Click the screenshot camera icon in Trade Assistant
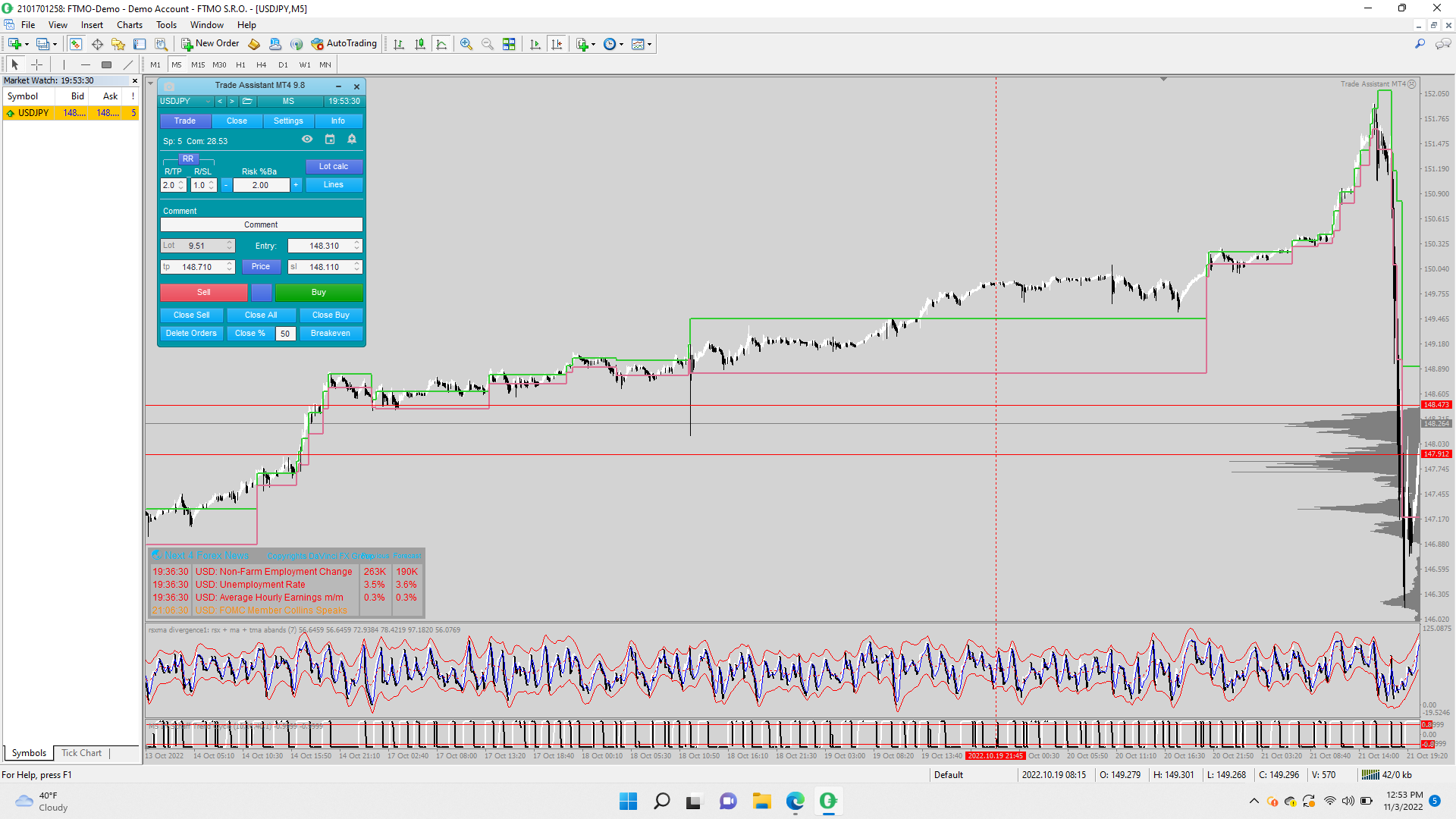1456x819 pixels. [x=169, y=86]
